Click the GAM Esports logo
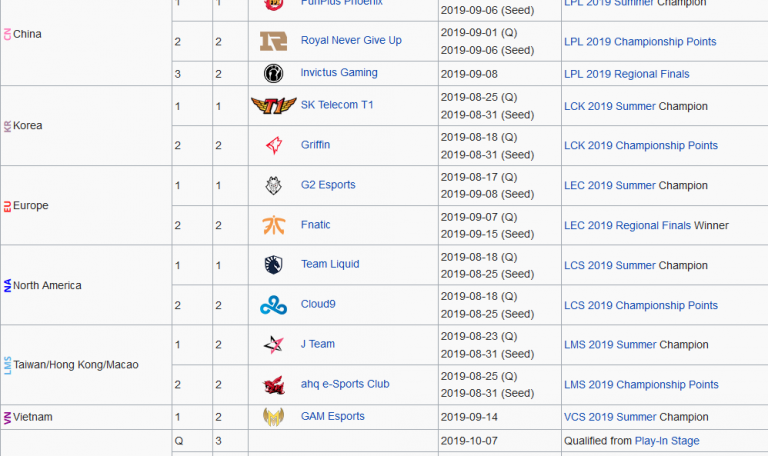The image size is (768, 456). tap(273, 416)
